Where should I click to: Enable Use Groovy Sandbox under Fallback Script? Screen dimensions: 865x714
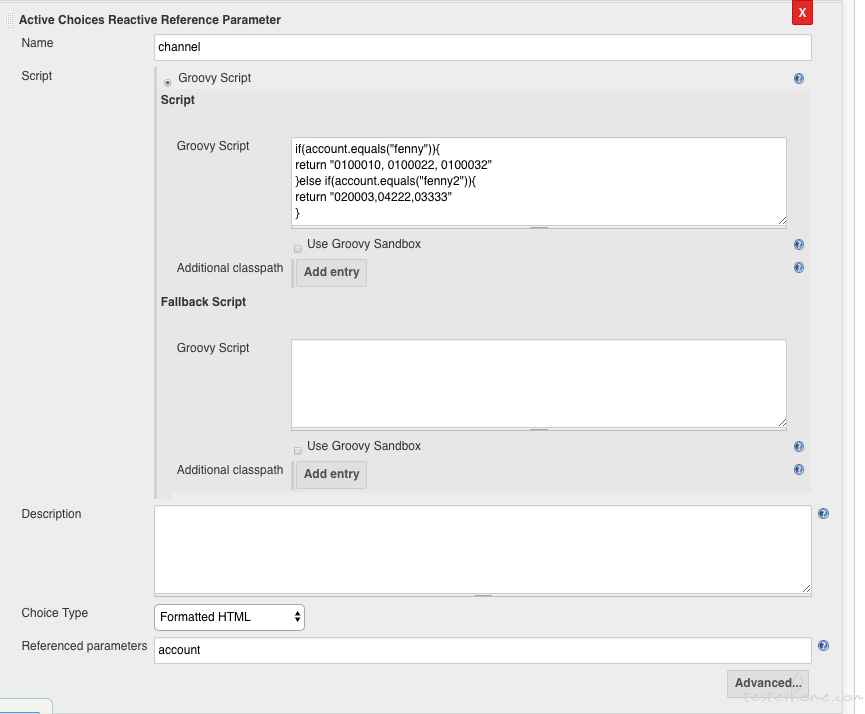click(298, 451)
